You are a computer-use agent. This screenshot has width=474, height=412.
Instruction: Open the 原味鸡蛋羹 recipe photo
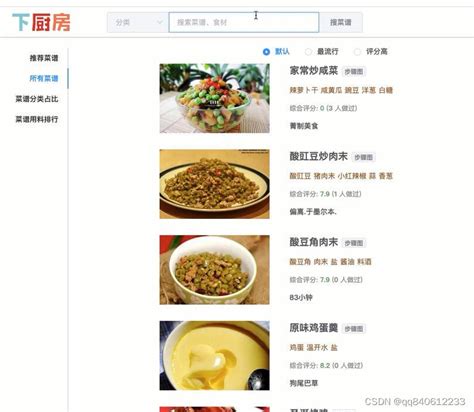coord(214,356)
